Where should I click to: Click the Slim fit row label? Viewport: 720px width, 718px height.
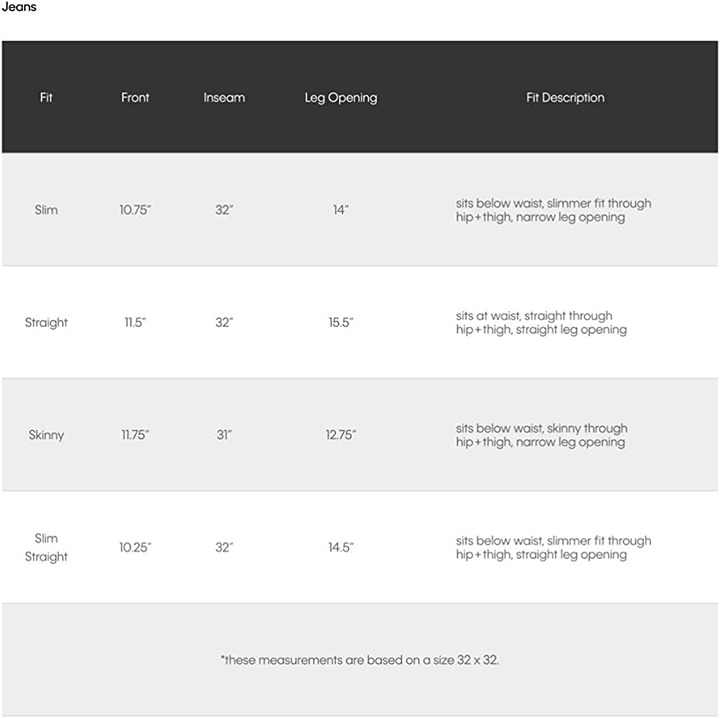pos(46,210)
